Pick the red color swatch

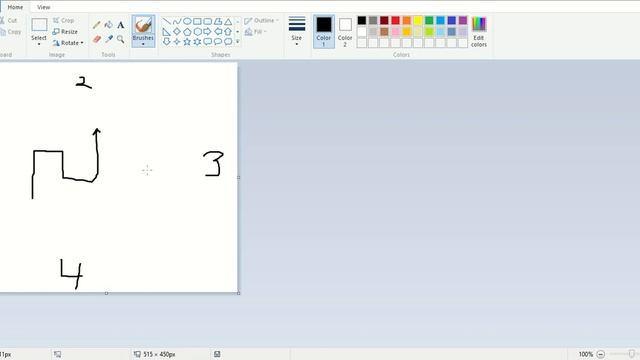pyautogui.click(x=396, y=20)
